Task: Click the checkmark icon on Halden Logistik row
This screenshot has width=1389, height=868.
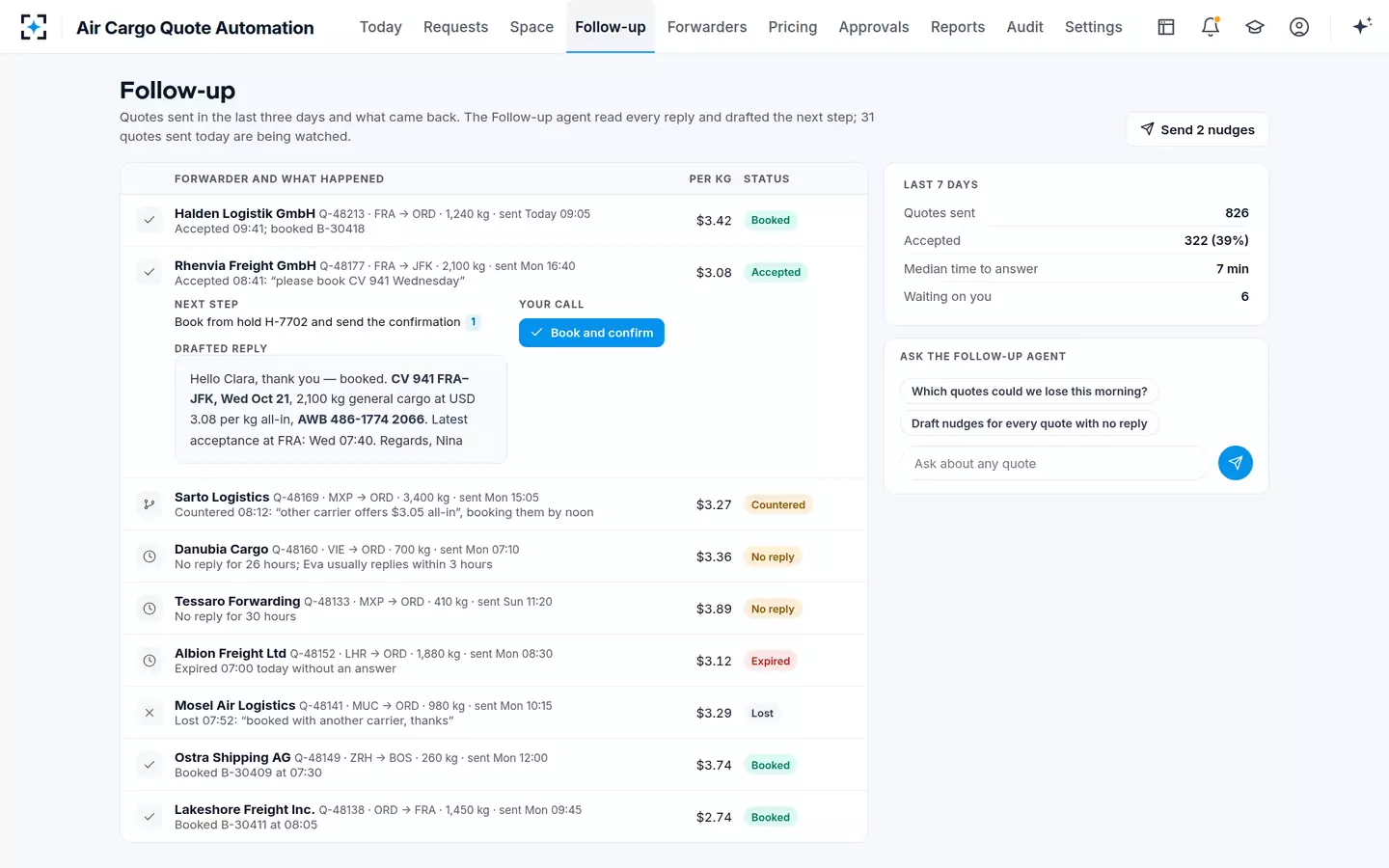Action: pos(150,220)
